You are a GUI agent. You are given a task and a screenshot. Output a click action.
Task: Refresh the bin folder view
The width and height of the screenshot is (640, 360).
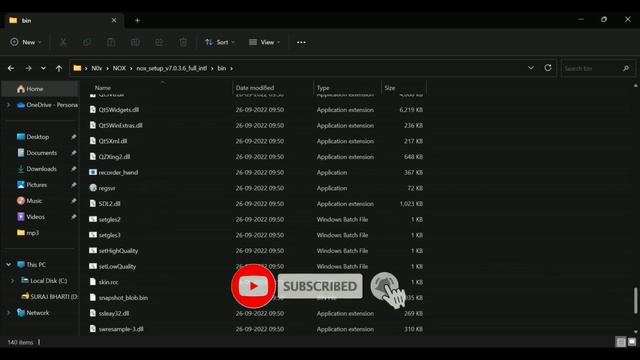[548, 68]
